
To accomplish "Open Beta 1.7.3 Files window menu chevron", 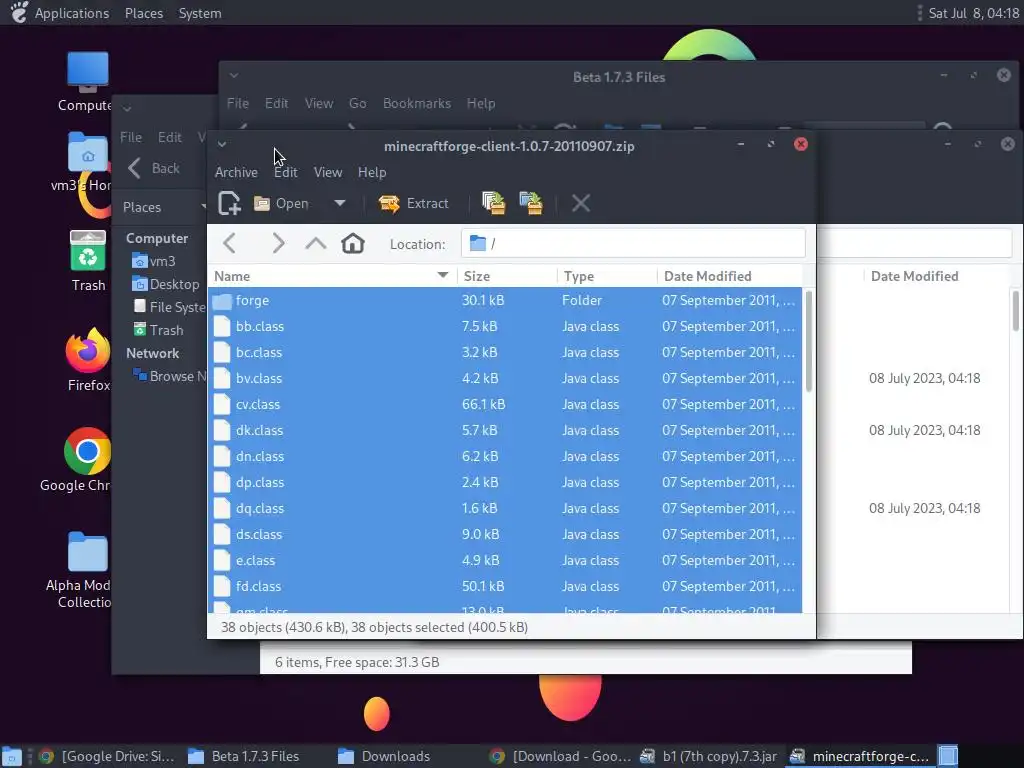I will 234,76.
